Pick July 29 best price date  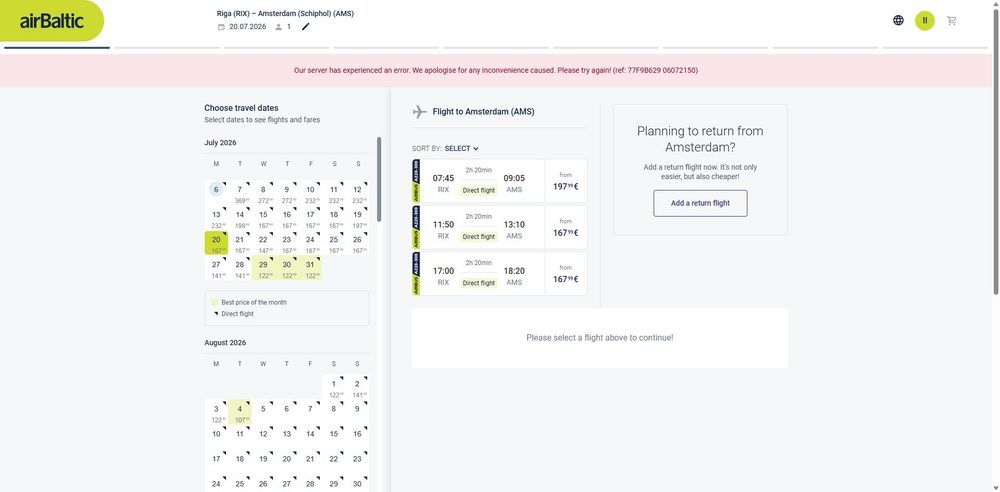click(x=263, y=269)
